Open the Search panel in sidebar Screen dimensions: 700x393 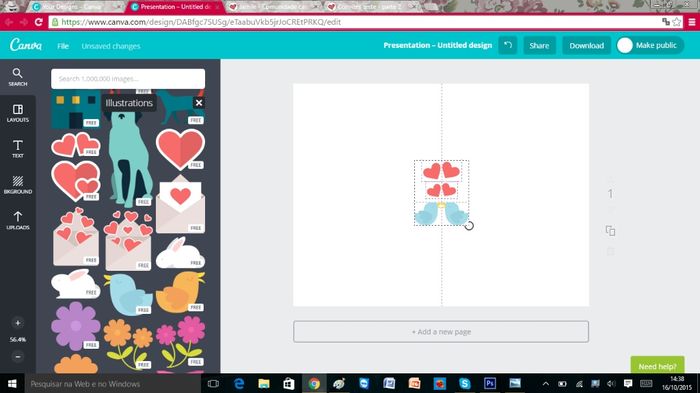coord(17,77)
